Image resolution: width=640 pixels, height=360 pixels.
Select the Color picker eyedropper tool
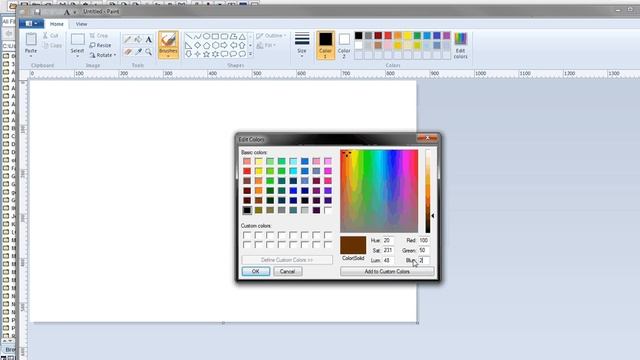click(138, 52)
